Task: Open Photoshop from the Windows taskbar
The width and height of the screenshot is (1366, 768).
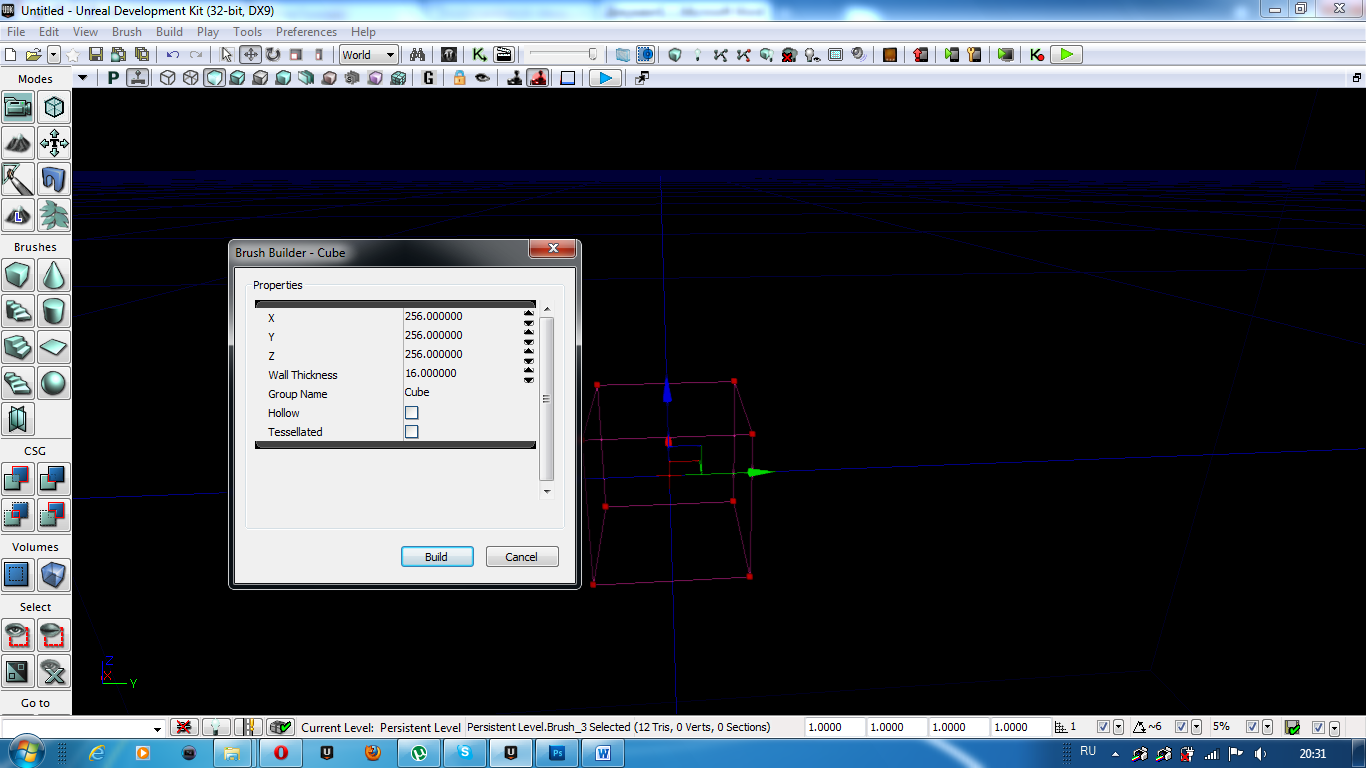Action: (557, 752)
